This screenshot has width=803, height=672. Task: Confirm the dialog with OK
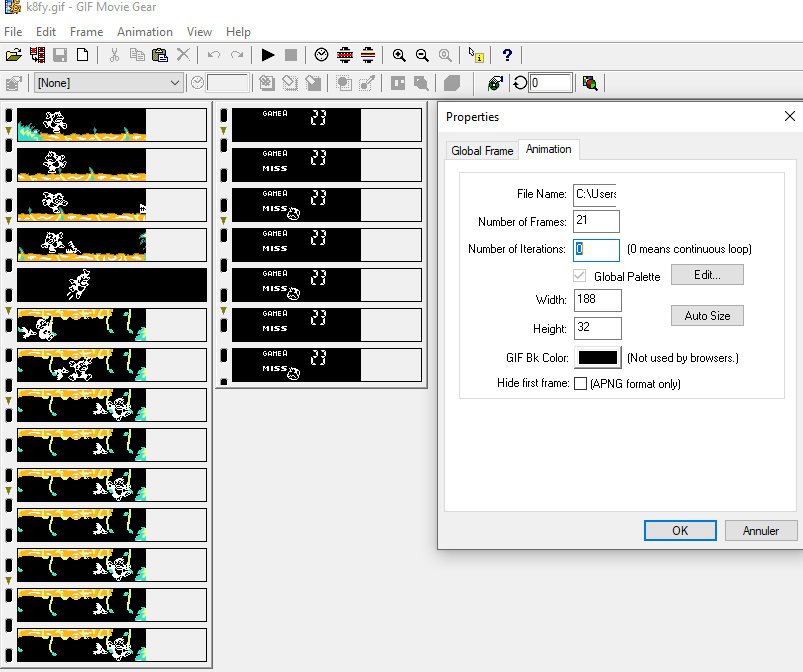[680, 531]
